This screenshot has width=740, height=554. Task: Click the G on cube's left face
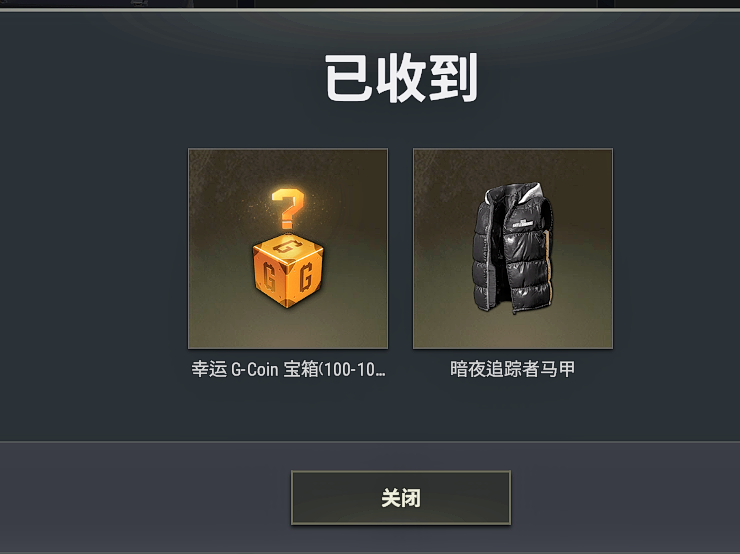coord(268,277)
